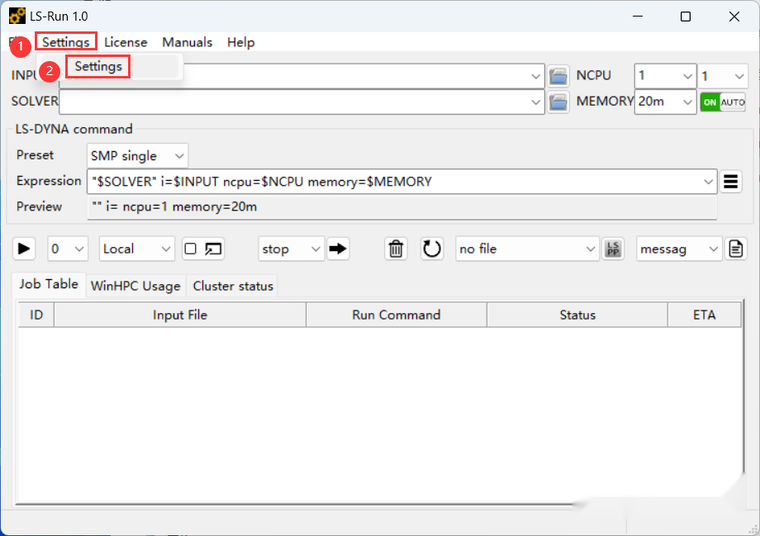Open the Help menu
Image resolution: width=760 pixels, height=536 pixels.
tap(241, 42)
